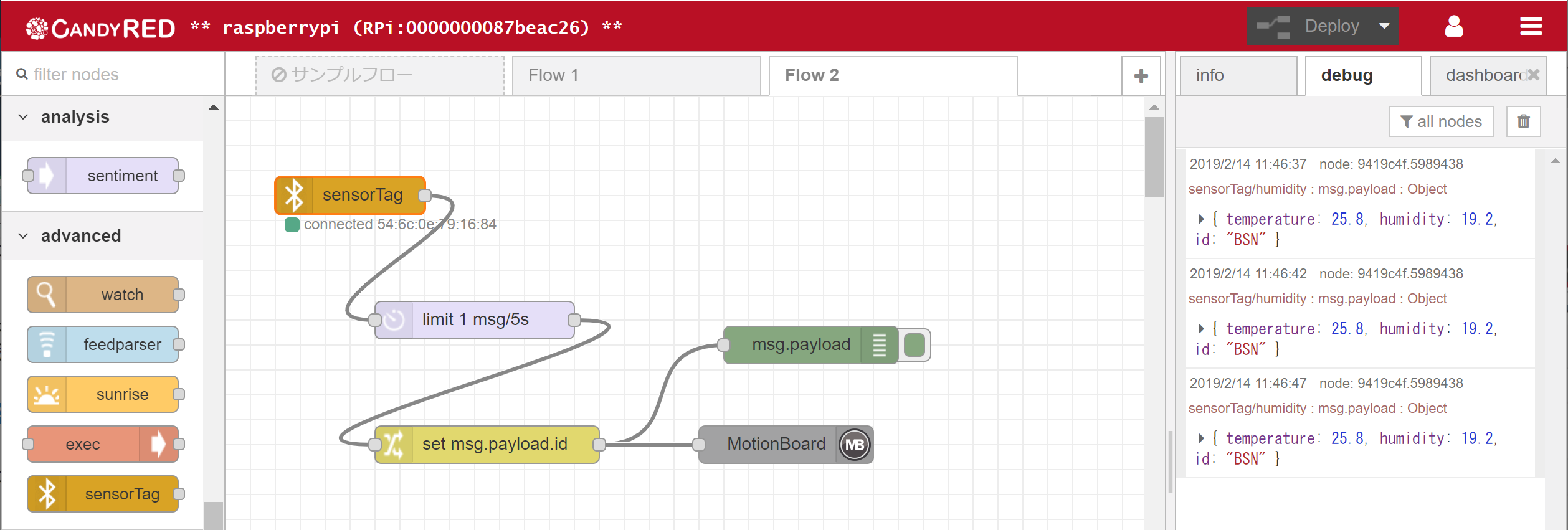Click the msg.payload node input port

[x=724, y=345]
